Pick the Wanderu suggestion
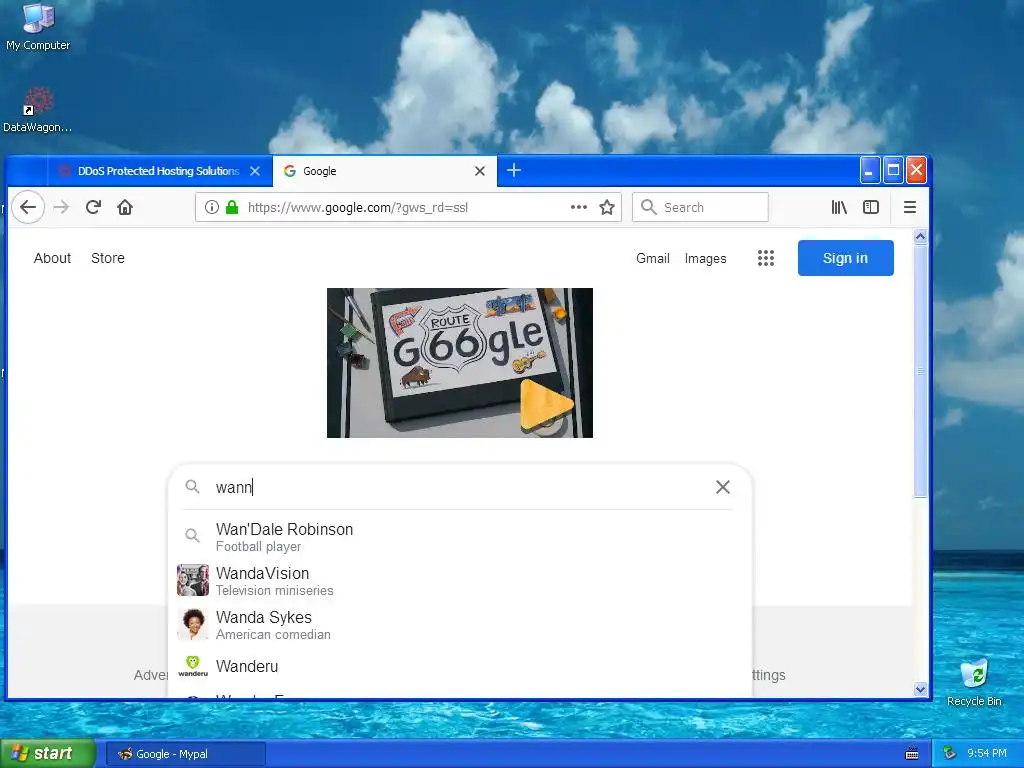 click(x=460, y=666)
